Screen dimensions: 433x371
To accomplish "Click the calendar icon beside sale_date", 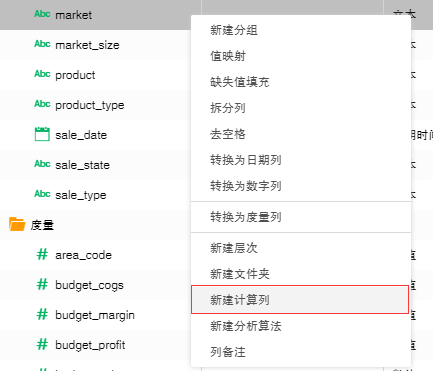I will click(42, 134).
